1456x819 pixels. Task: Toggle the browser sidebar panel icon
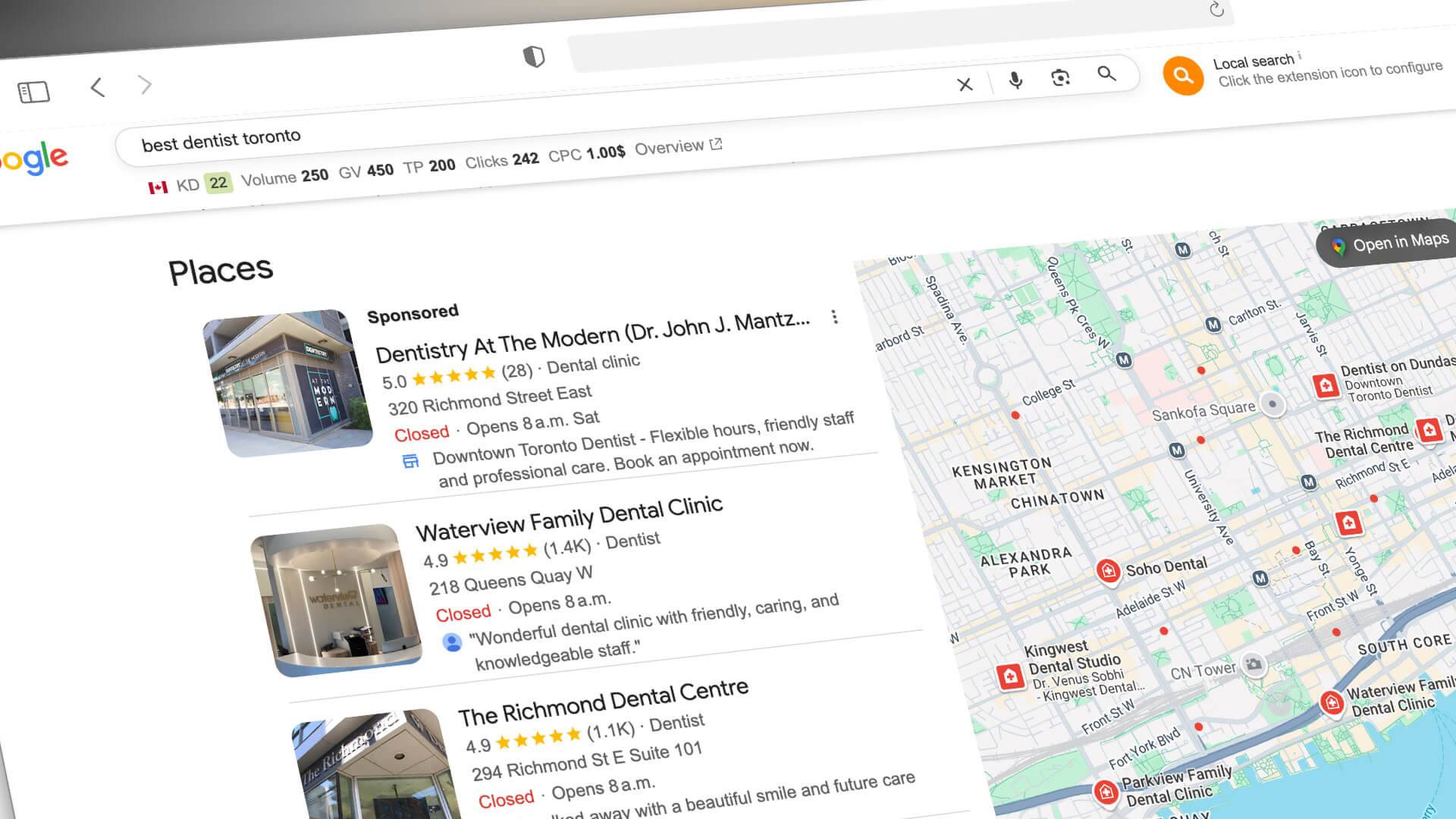coord(33,93)
